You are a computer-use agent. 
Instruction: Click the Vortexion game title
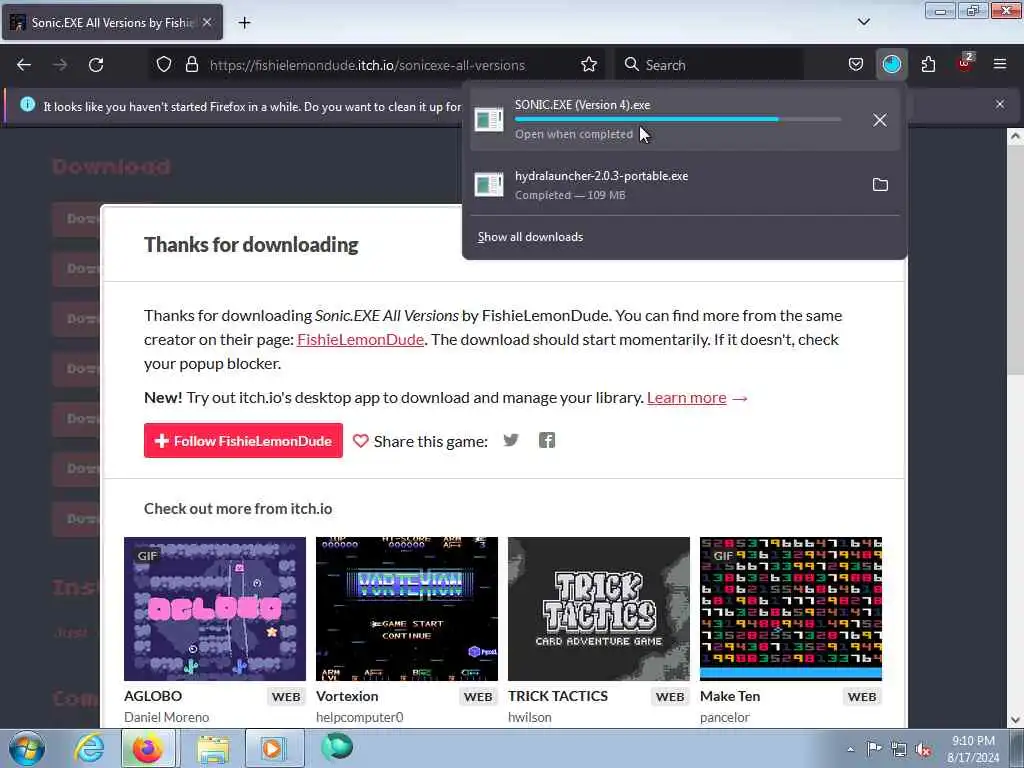pos(347,696)
